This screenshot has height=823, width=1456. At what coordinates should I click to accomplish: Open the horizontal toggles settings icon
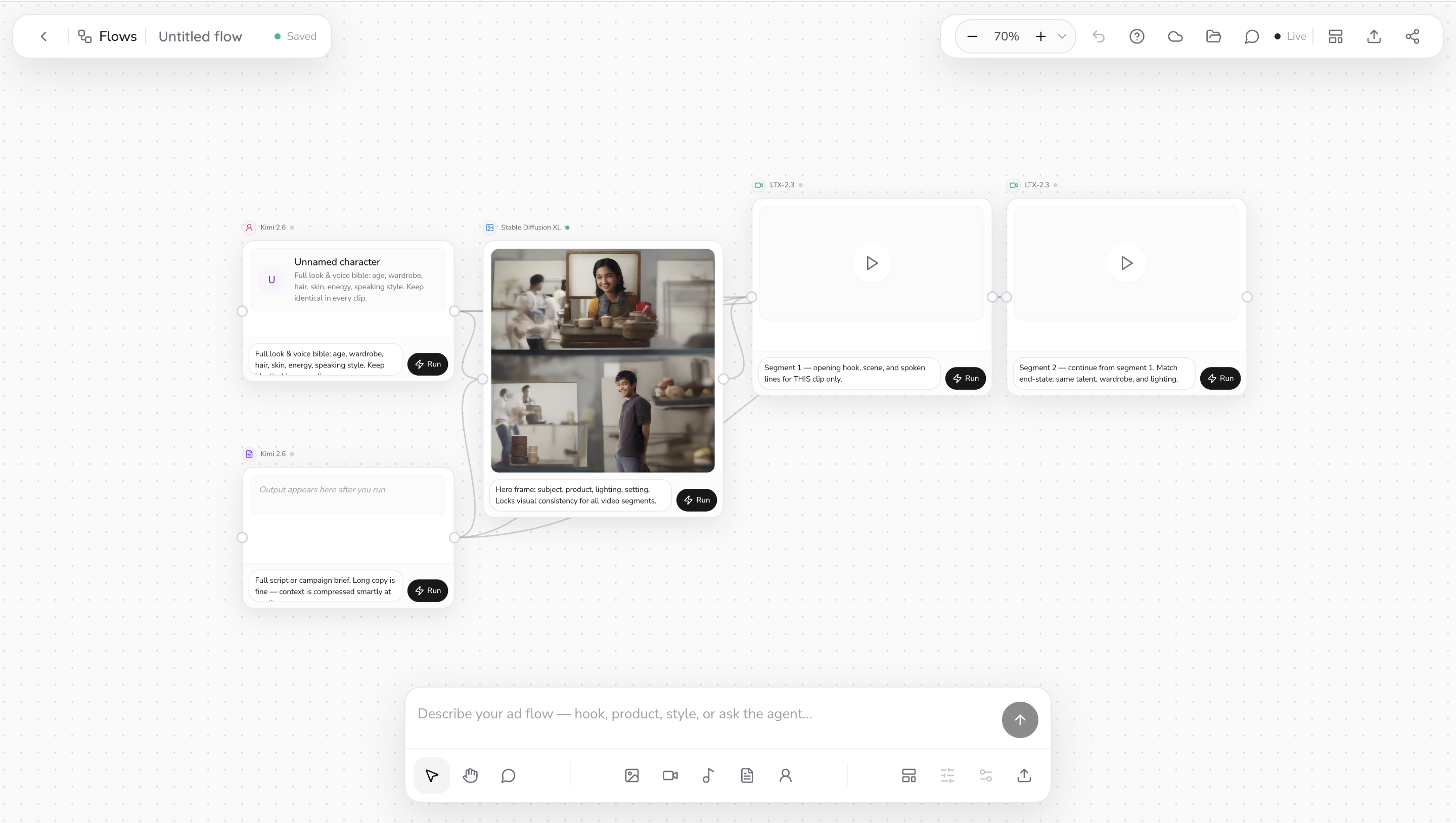986,775
